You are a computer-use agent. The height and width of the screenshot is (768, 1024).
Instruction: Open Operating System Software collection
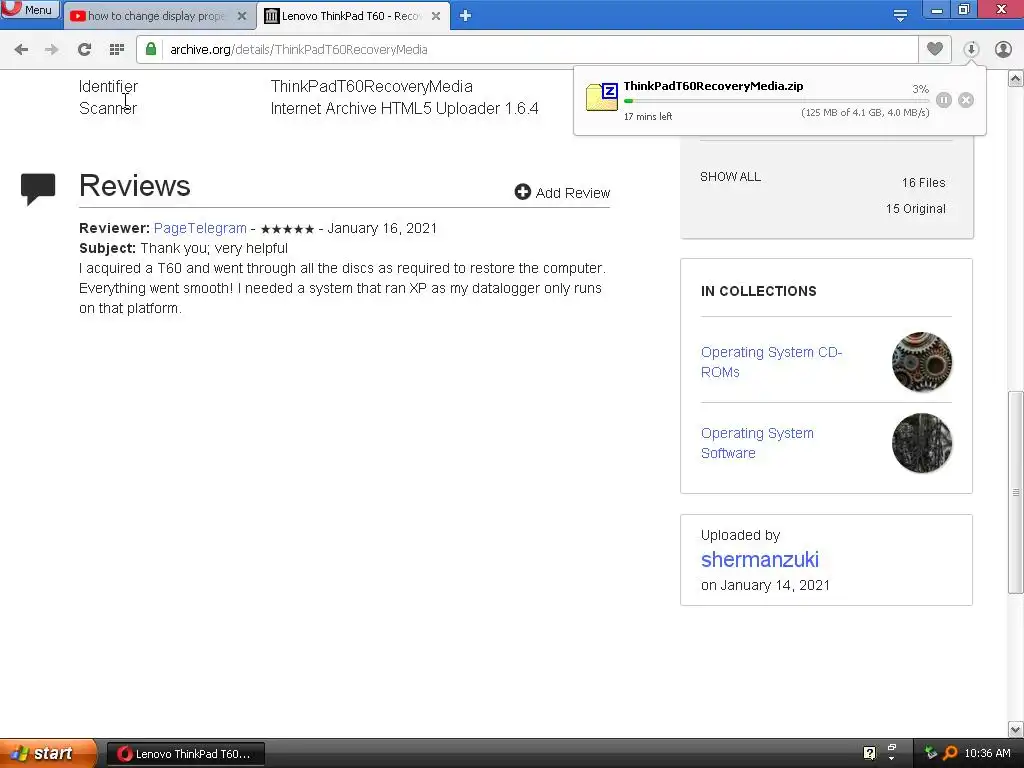tap(757, 443)
